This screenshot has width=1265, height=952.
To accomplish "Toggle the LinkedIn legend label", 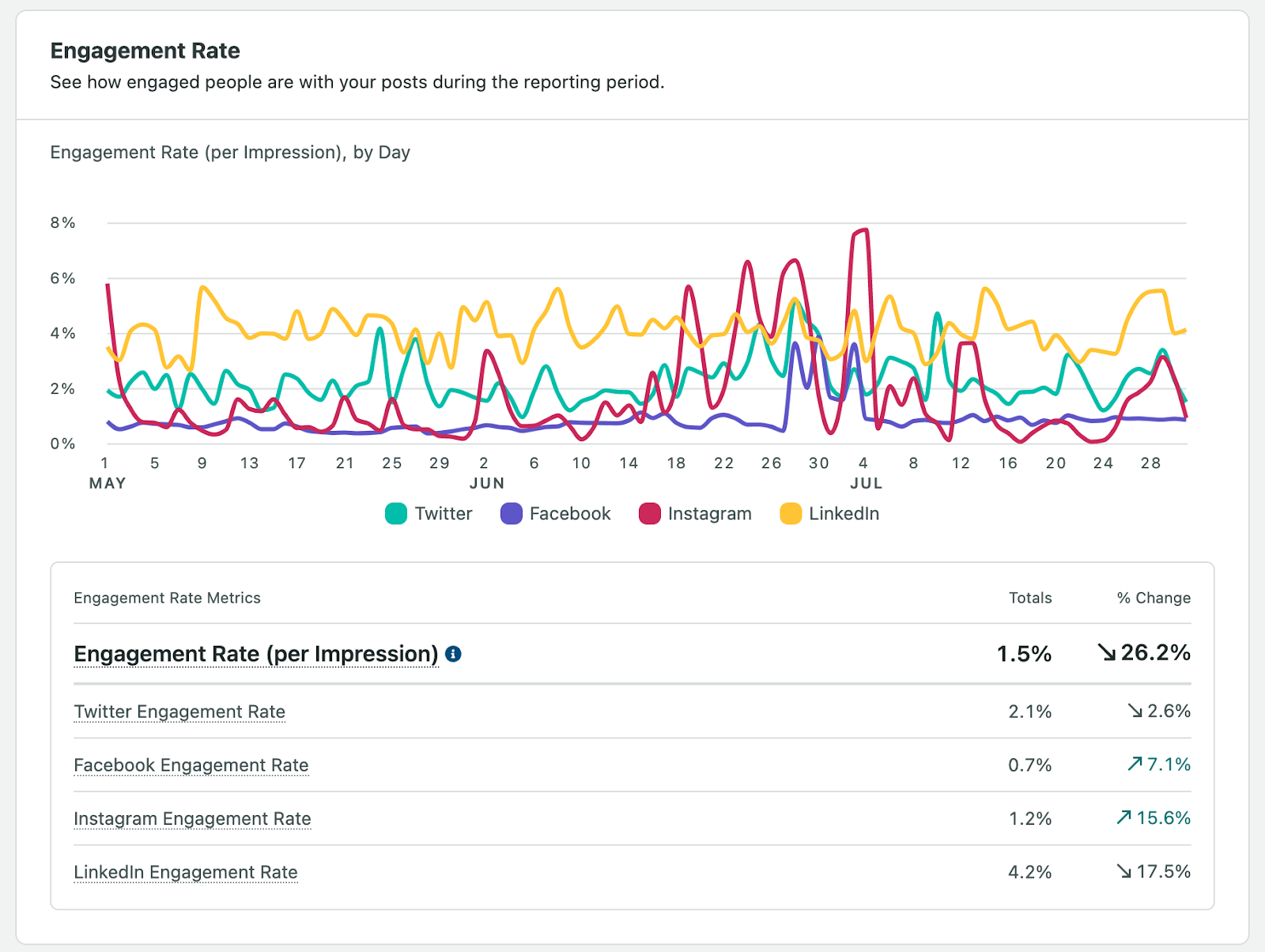I will coord(844,514).
